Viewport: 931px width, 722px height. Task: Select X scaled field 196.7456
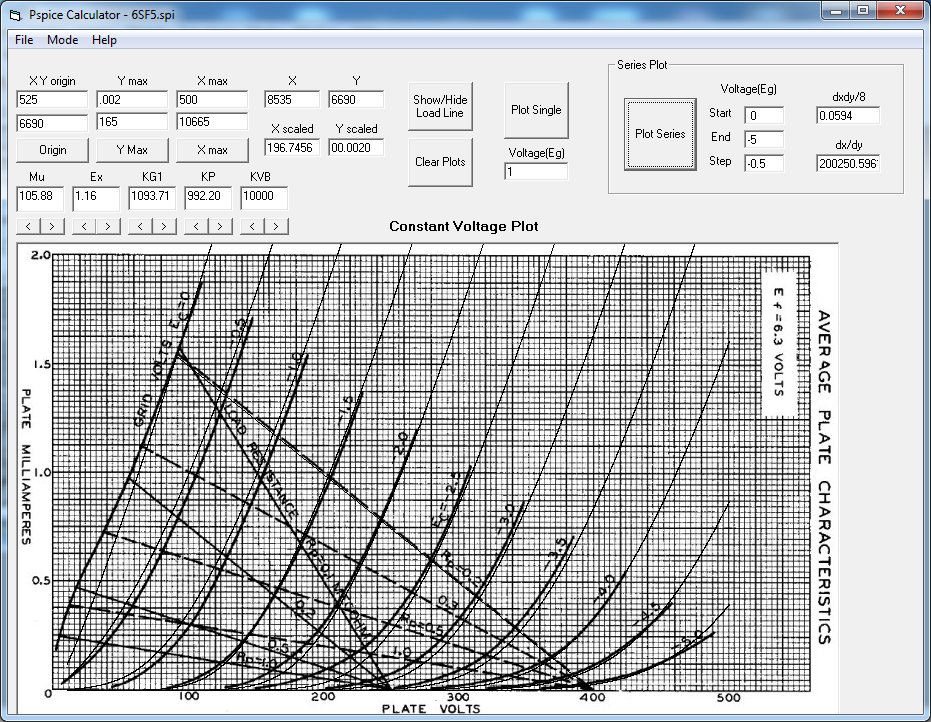(x=292, y=147)
